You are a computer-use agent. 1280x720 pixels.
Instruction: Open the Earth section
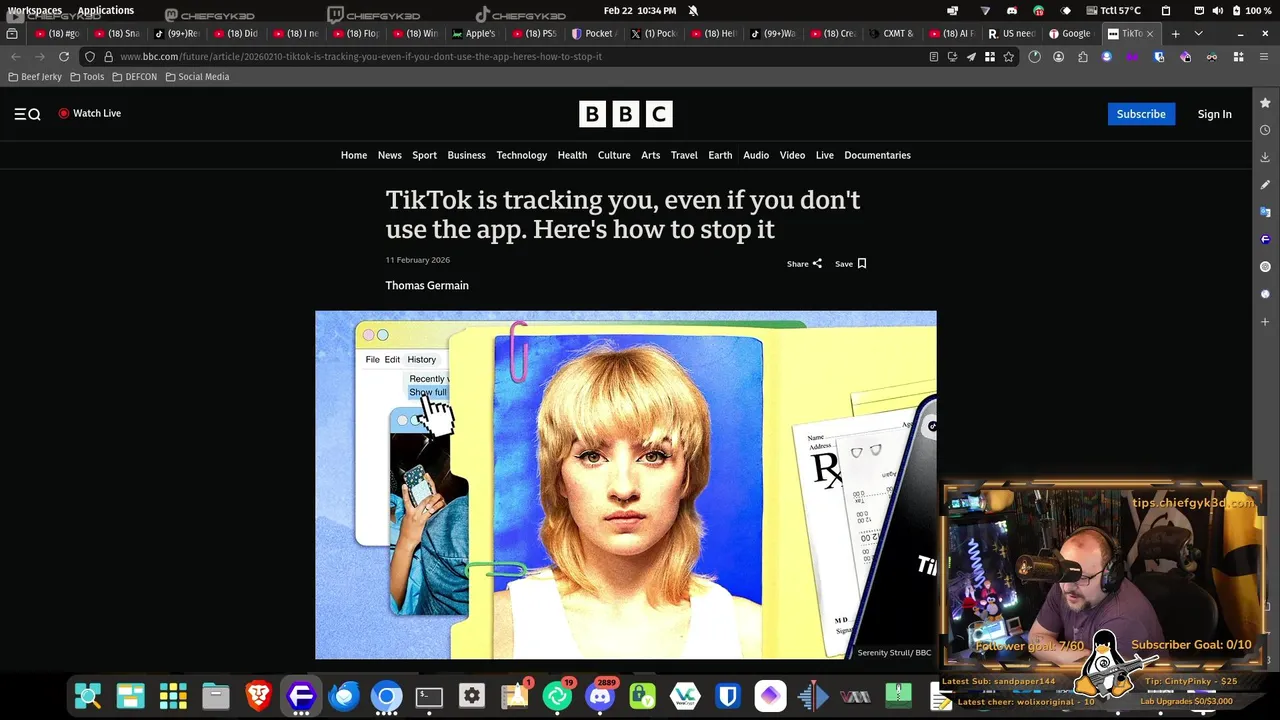point(720,155)
